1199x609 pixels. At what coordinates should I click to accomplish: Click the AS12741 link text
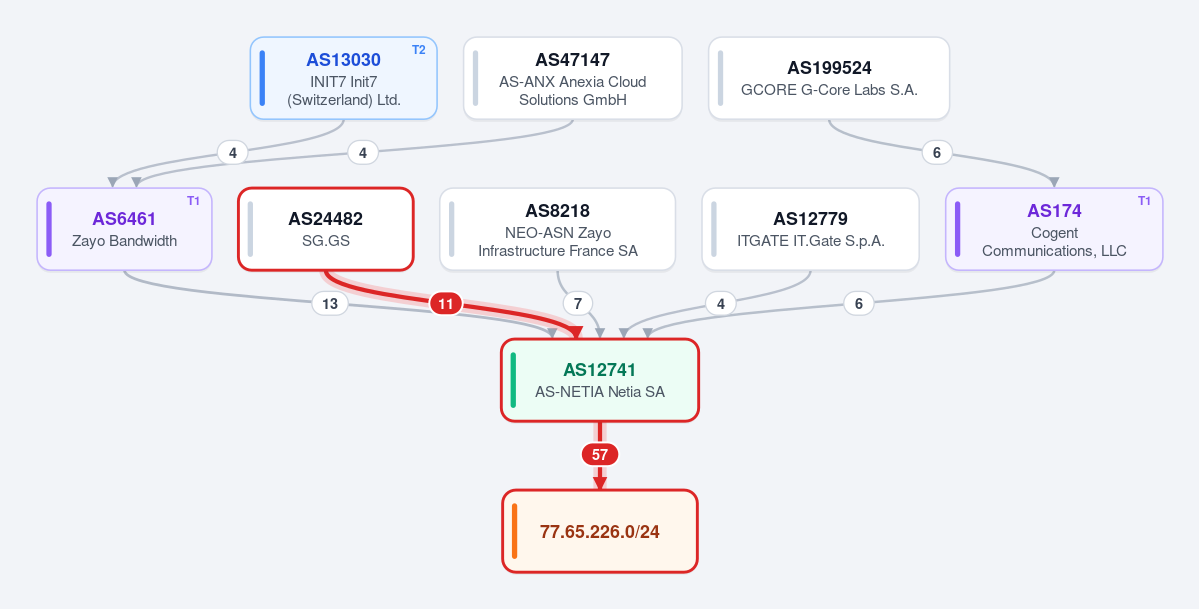(x=600, y=370)
